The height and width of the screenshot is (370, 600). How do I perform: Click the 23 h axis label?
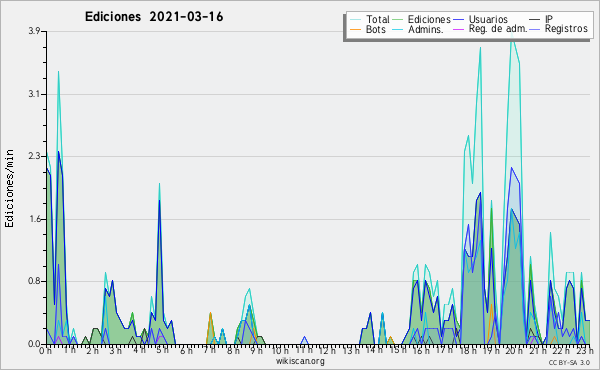point(584,350)
